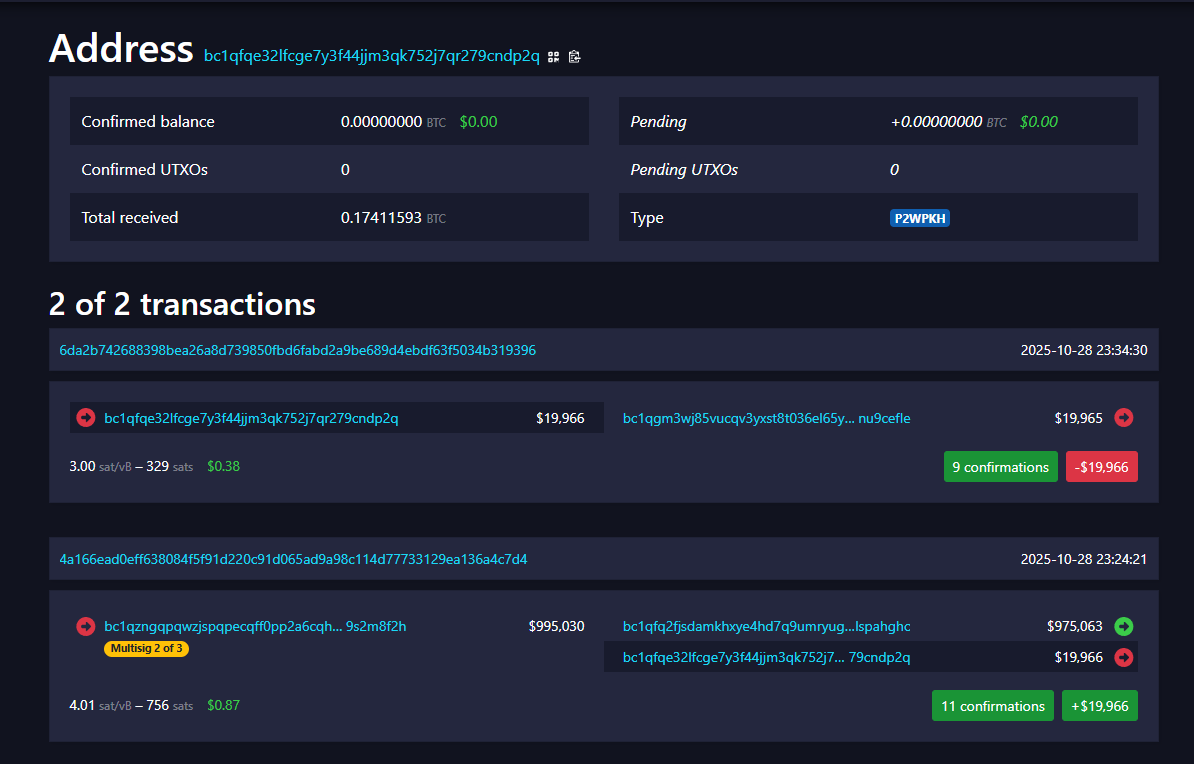This screenshot has height=764, width=1194.
Task: Open output address bc1qfqe32lfcge7y3f44jjm3qk752j7... 79cndp2q
Action: (767, 657)
